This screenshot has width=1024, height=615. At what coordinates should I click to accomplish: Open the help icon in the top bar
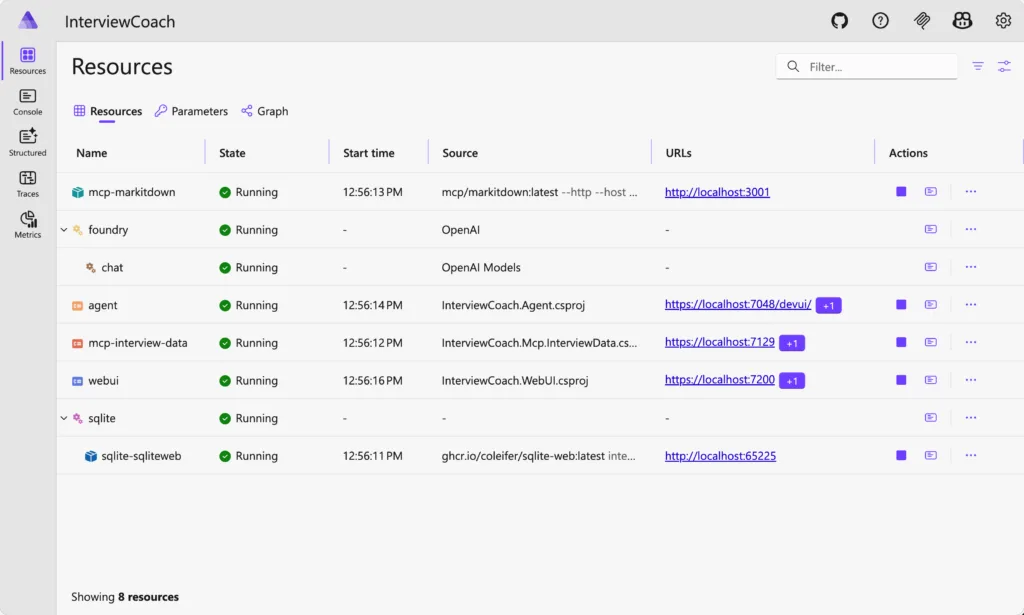click(880, 20)
